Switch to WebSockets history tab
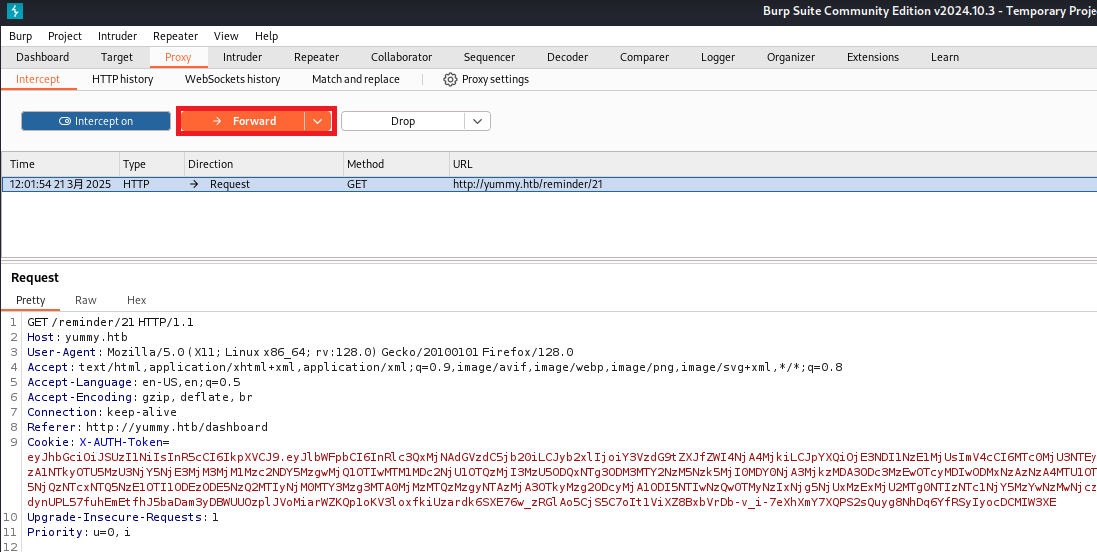Viewport: 1097px width, 552px height. tap(232, 79)
